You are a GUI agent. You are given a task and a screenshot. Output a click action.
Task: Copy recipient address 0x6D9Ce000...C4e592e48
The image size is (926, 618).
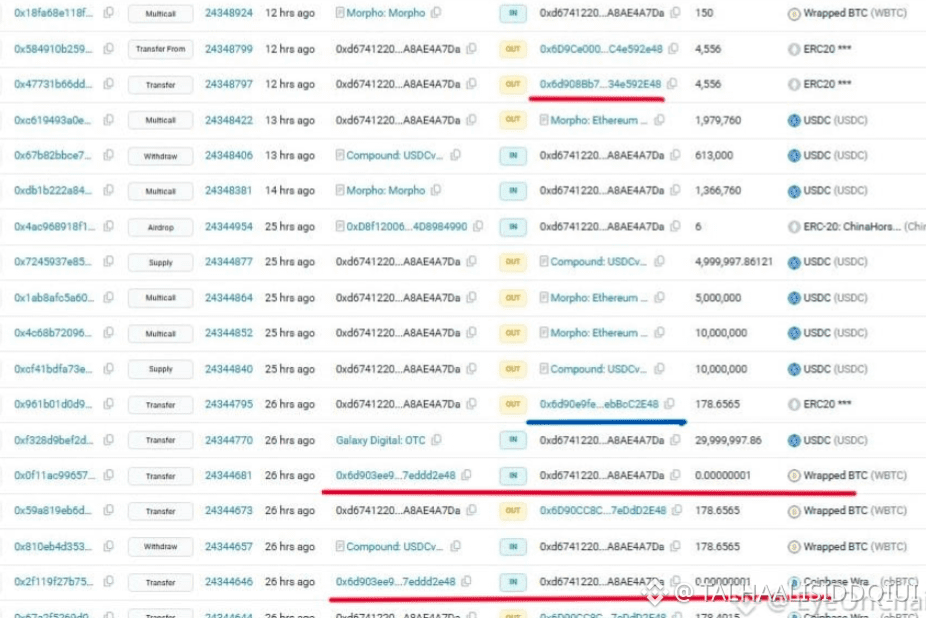(x=673, y=48)
